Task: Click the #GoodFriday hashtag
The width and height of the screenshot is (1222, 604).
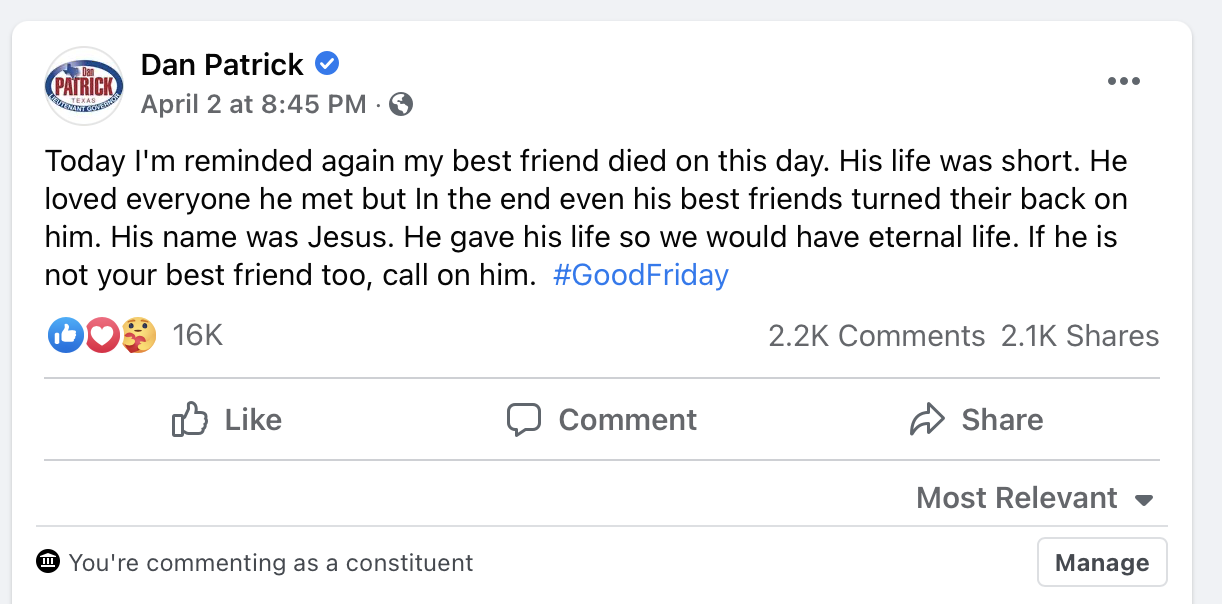Action: pos(640,275)
